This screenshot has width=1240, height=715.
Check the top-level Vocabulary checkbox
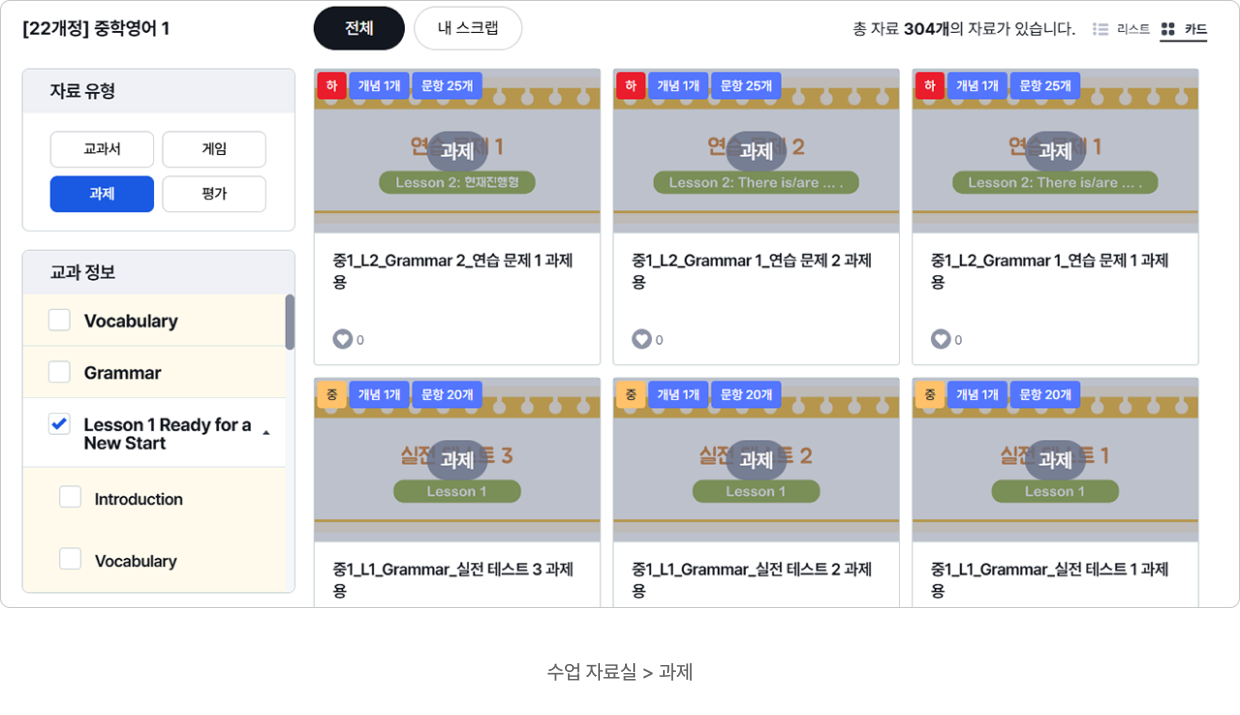[59, 320]
